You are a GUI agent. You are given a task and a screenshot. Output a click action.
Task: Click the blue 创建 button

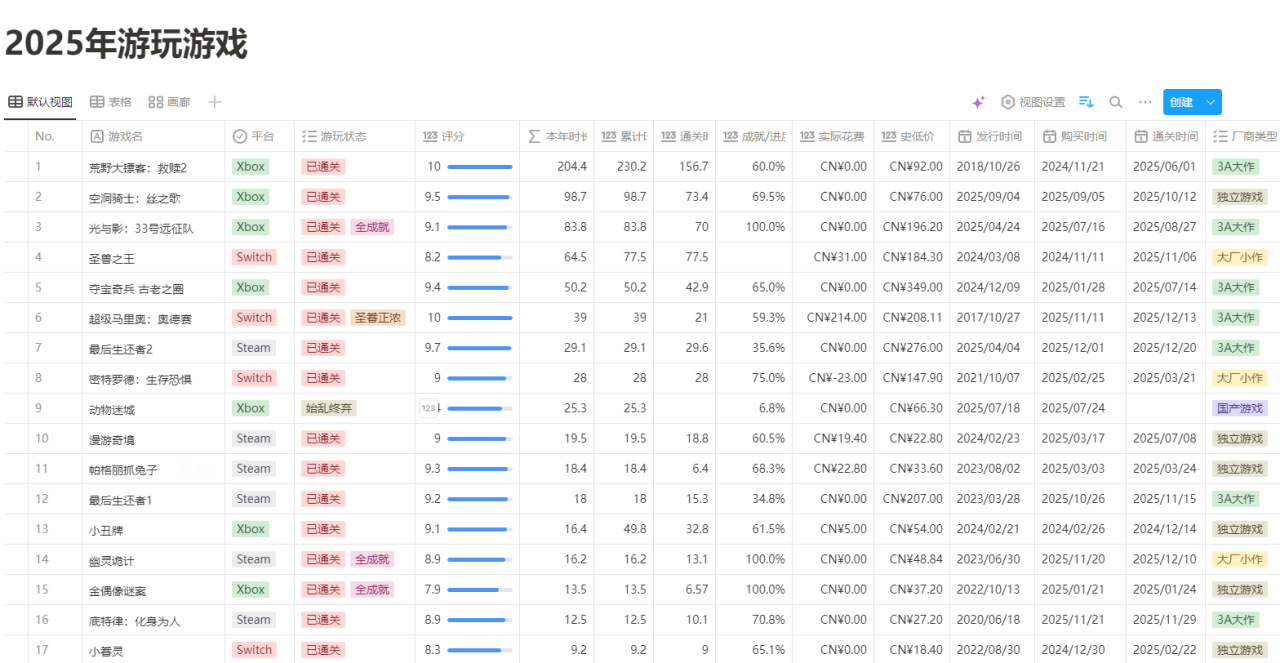tap(1181, 102)
